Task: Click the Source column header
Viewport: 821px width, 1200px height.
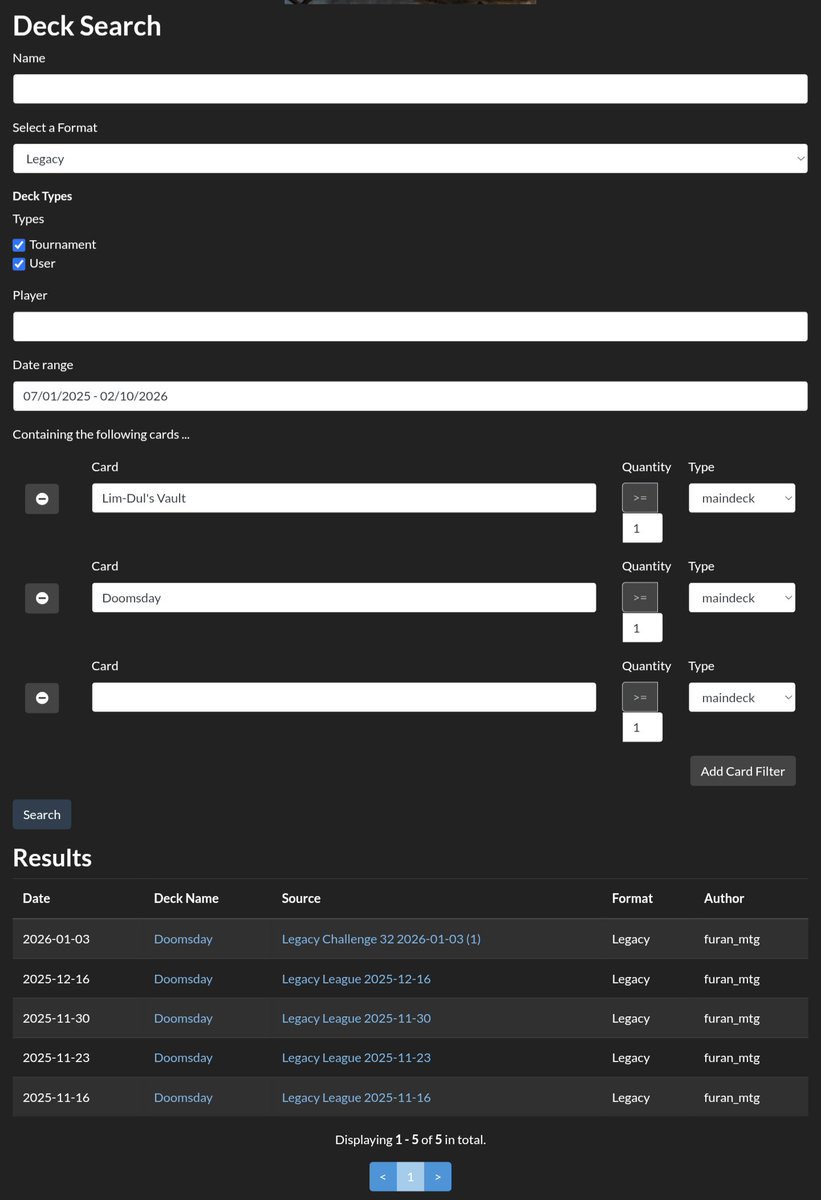Action: [301, 898]
